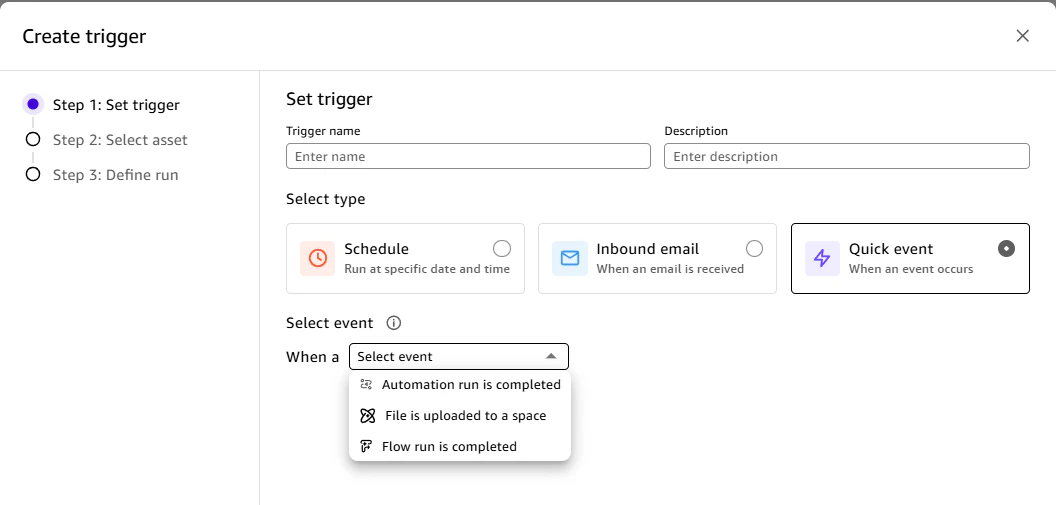Go to Step 3: Define run
This screenshot has height=505, width=1056.
point(116,175)
